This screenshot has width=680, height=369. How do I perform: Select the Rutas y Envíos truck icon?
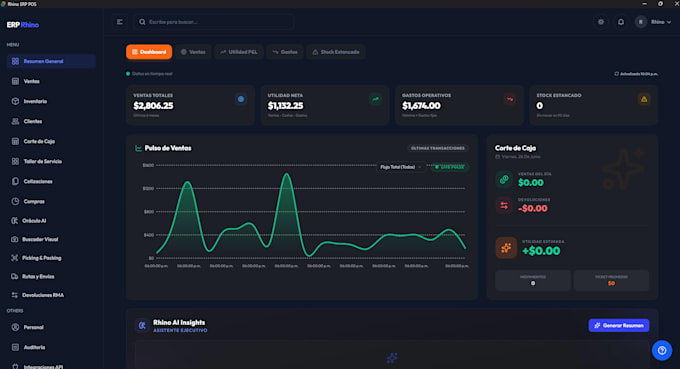pos(14,276)
